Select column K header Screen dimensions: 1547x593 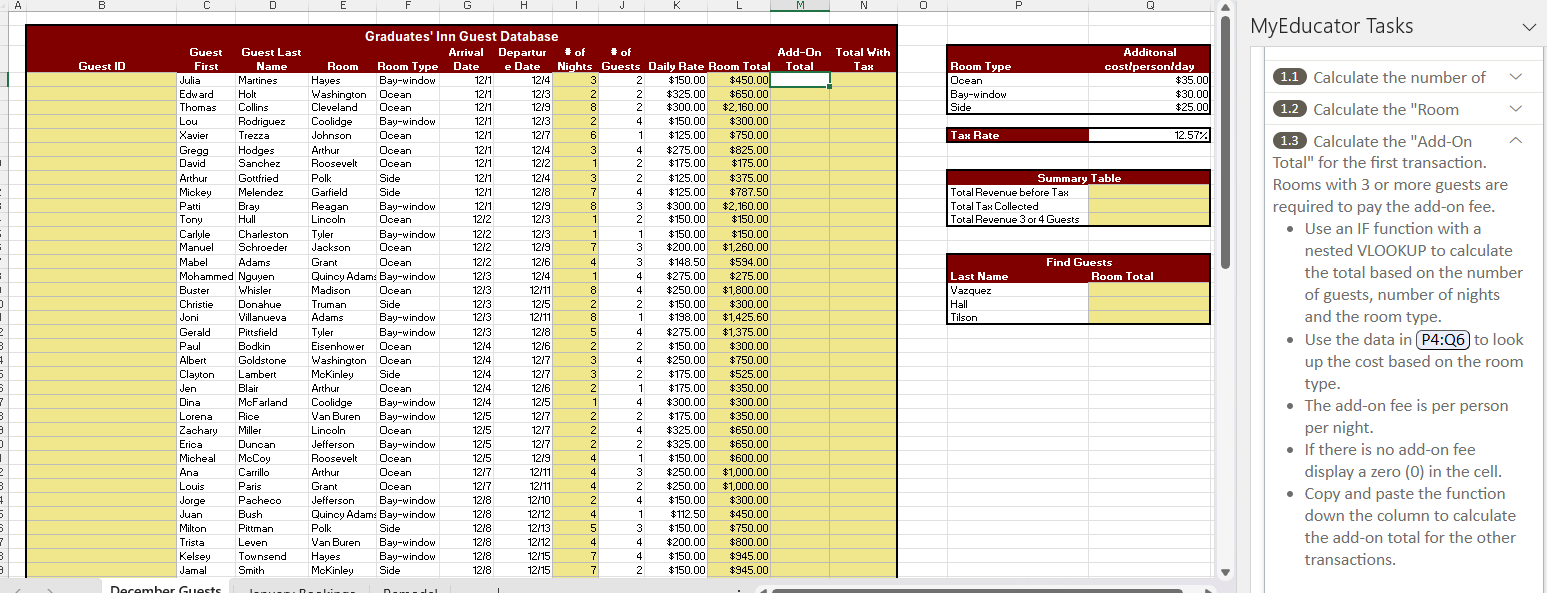(677, 6)
